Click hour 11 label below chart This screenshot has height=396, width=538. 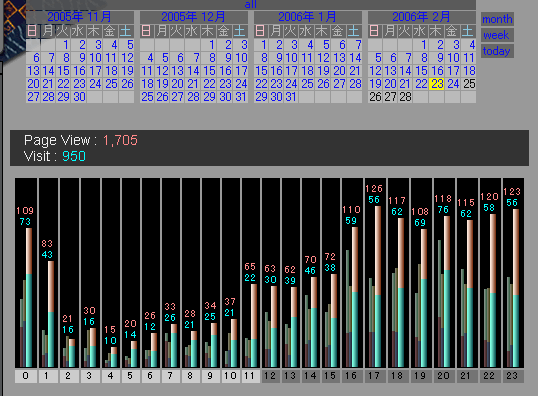coord(250,376)
